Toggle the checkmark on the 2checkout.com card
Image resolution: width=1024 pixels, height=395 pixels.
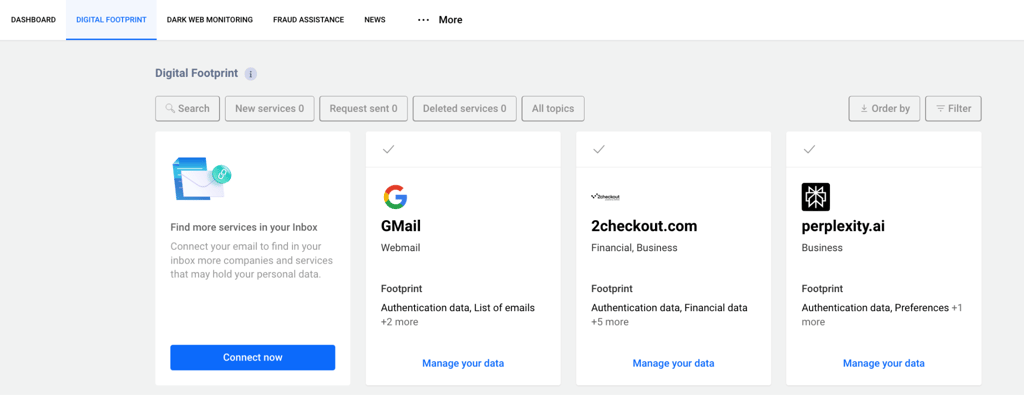click(x=599, y=150)
